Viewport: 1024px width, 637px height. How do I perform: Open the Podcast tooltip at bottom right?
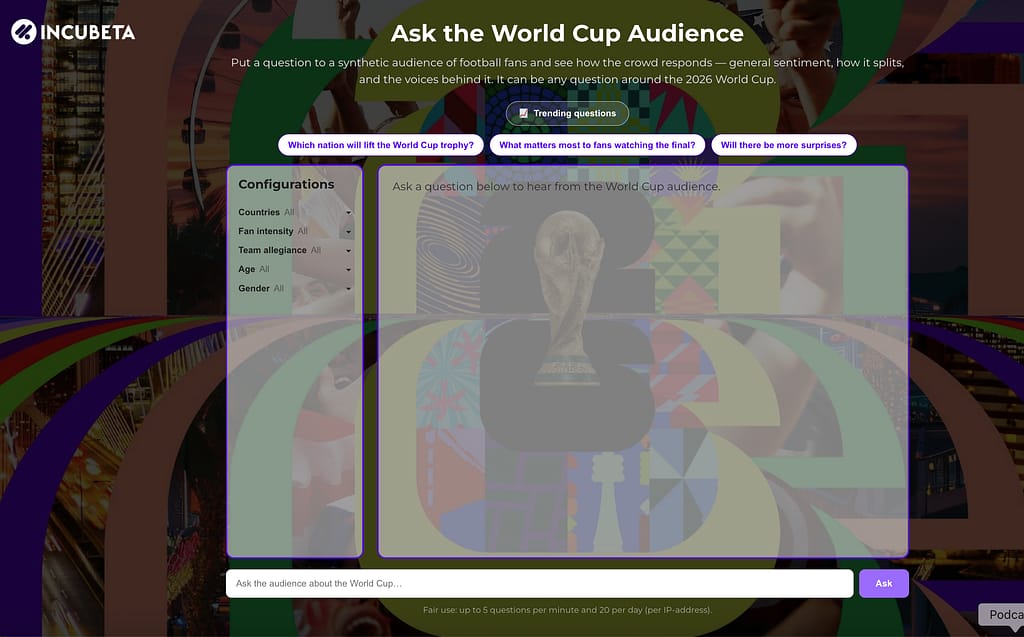1002,615
